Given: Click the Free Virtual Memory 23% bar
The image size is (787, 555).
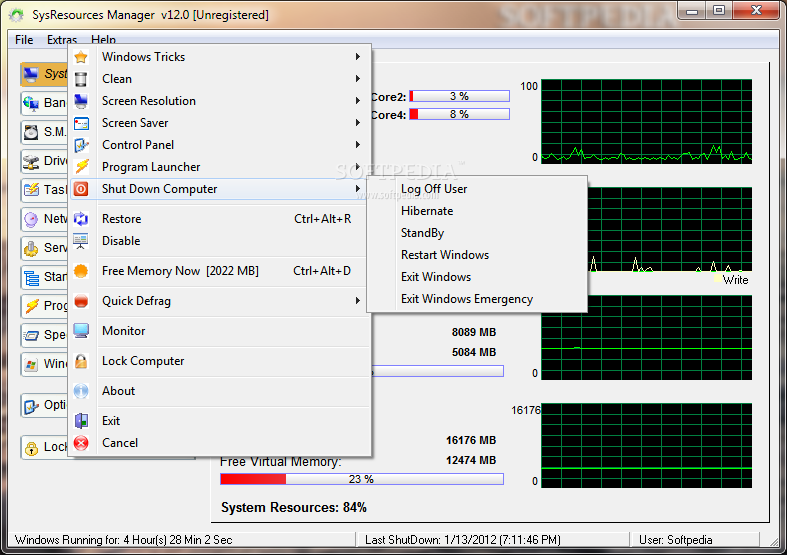Looking at the screenshot, I should [361, 479].
